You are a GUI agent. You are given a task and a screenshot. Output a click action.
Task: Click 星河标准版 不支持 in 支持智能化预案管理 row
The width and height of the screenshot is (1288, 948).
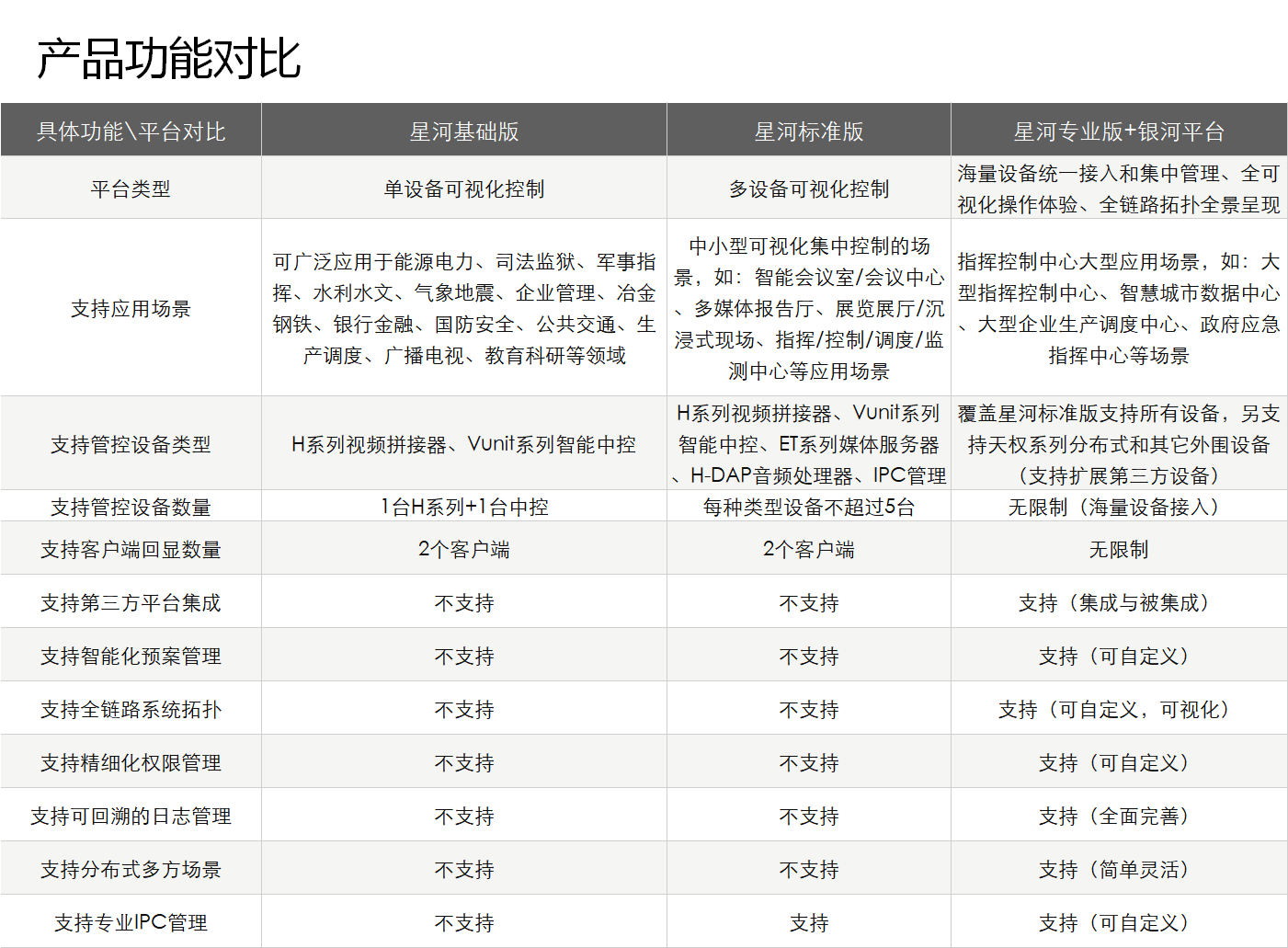[x=809, y=657]
